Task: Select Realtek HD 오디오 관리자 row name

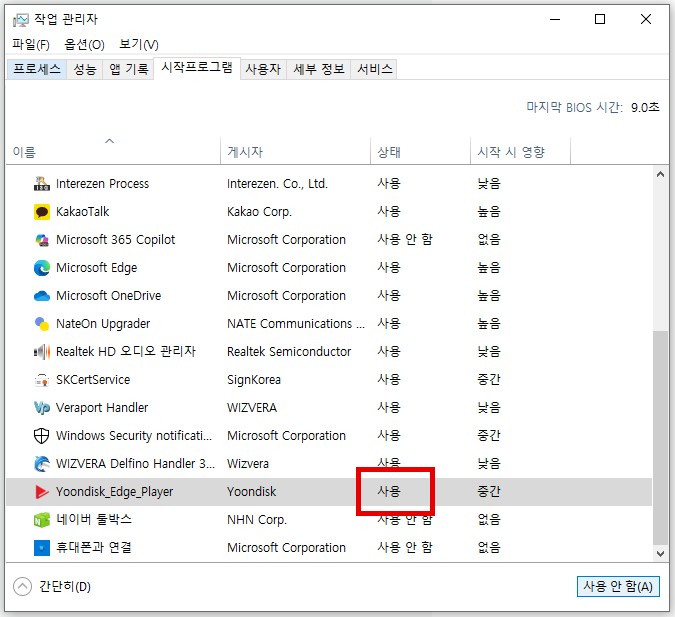Action: point(126,352)
